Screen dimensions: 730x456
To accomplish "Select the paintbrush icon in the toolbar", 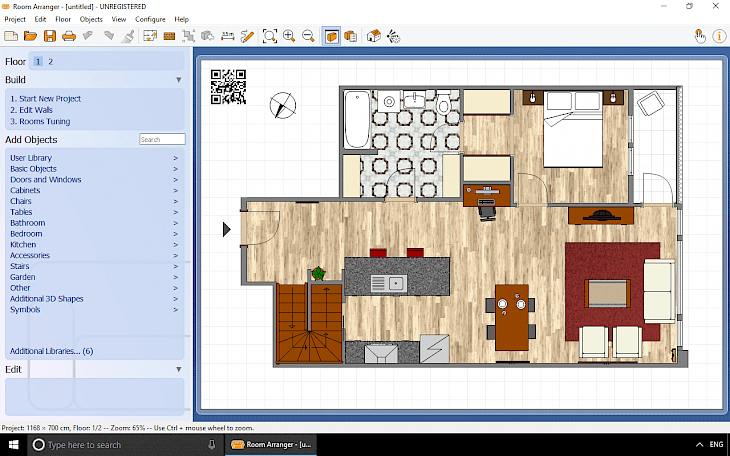I will pos(128,36).
